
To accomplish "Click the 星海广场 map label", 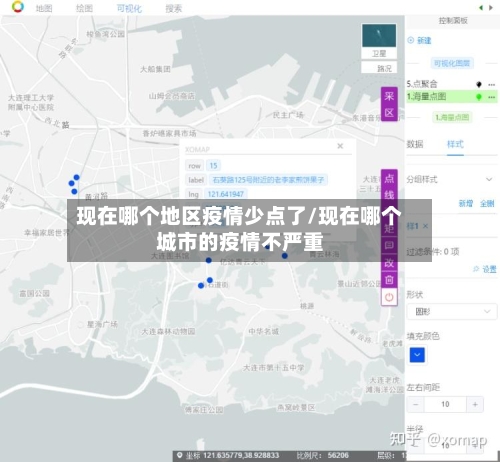I will click(x=102, y=324).
